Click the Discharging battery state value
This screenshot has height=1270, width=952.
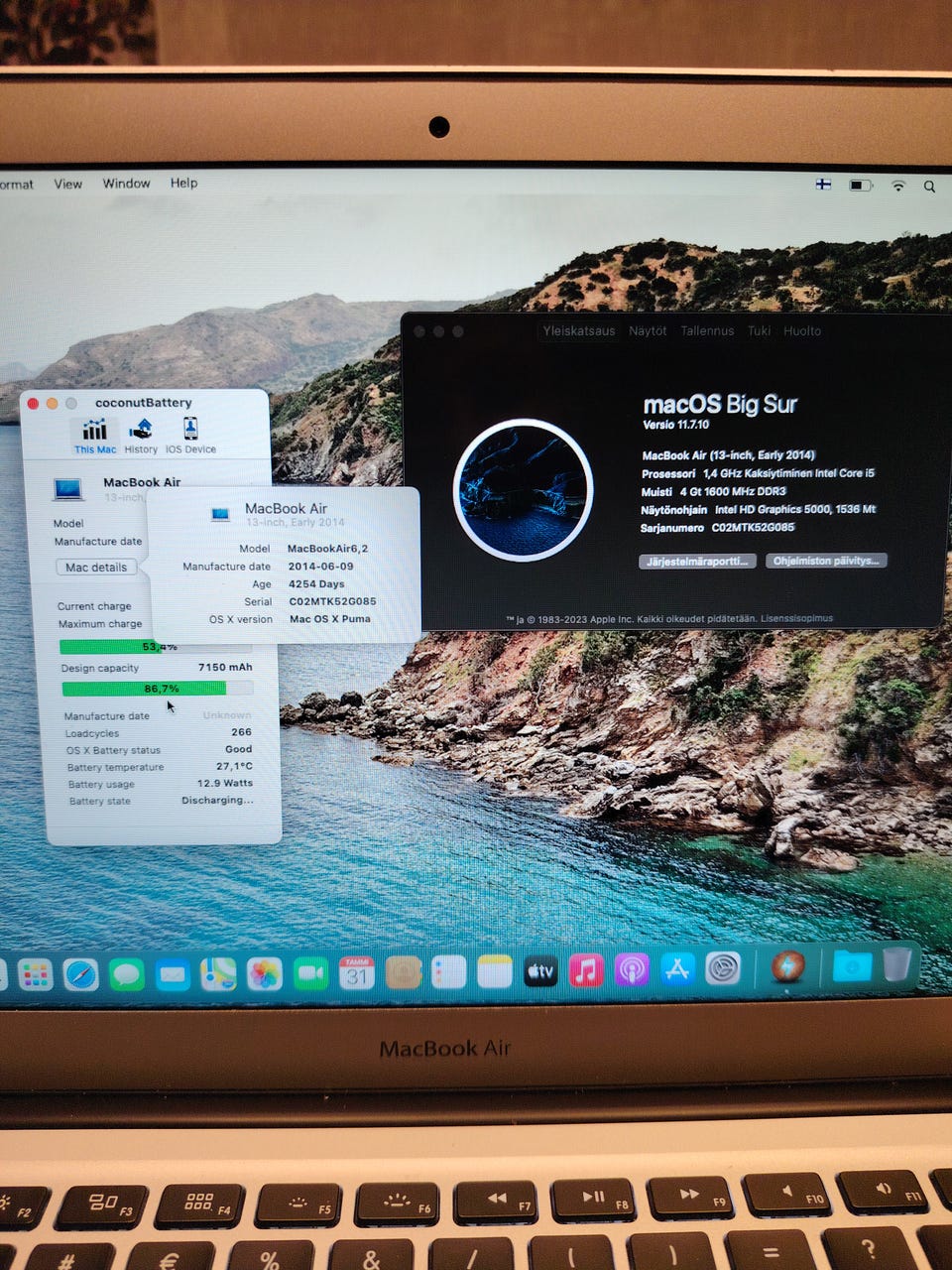(x=217, y=800)
